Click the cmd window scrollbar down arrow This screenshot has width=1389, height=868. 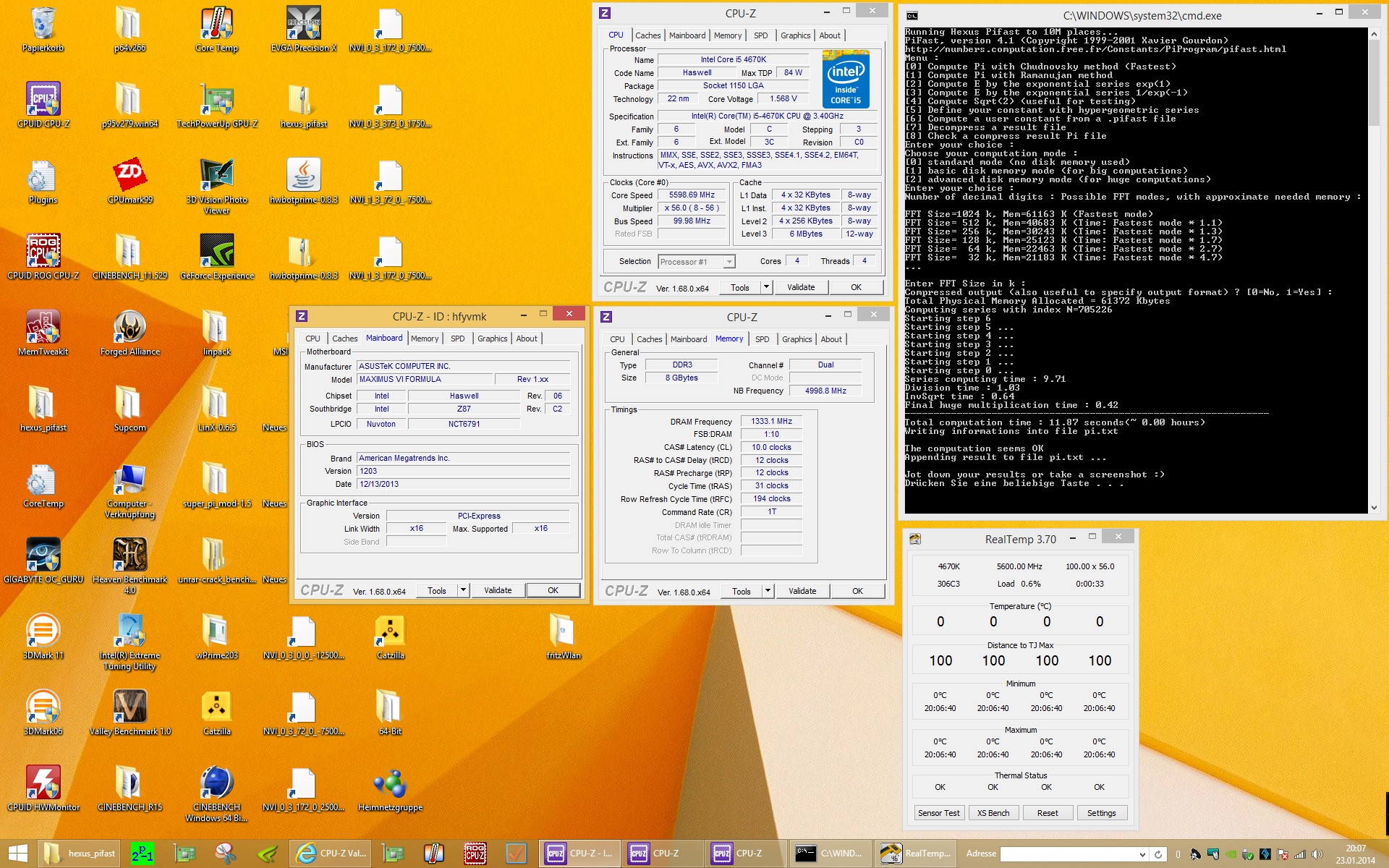tap(1375, 508)
